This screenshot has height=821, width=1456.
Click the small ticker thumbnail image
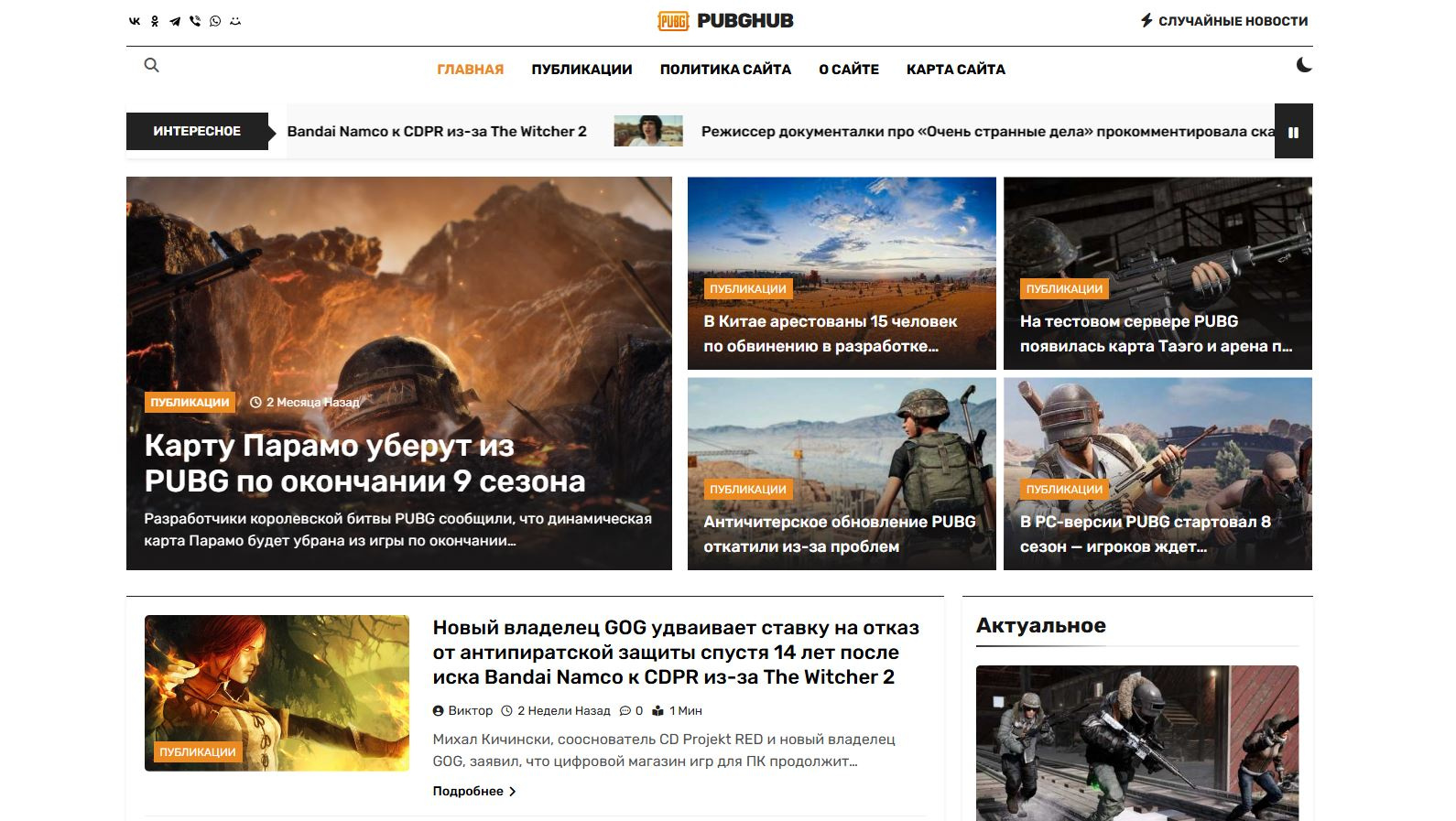click(x=648, y=132)
